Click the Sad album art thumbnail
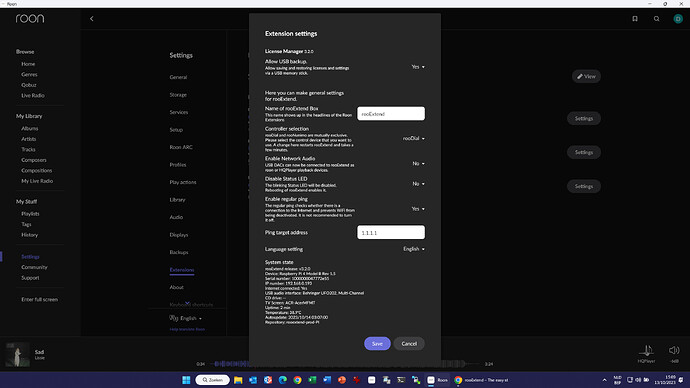Image resolution: width=690 pixels, height=388 pixels. coord(17,355)
